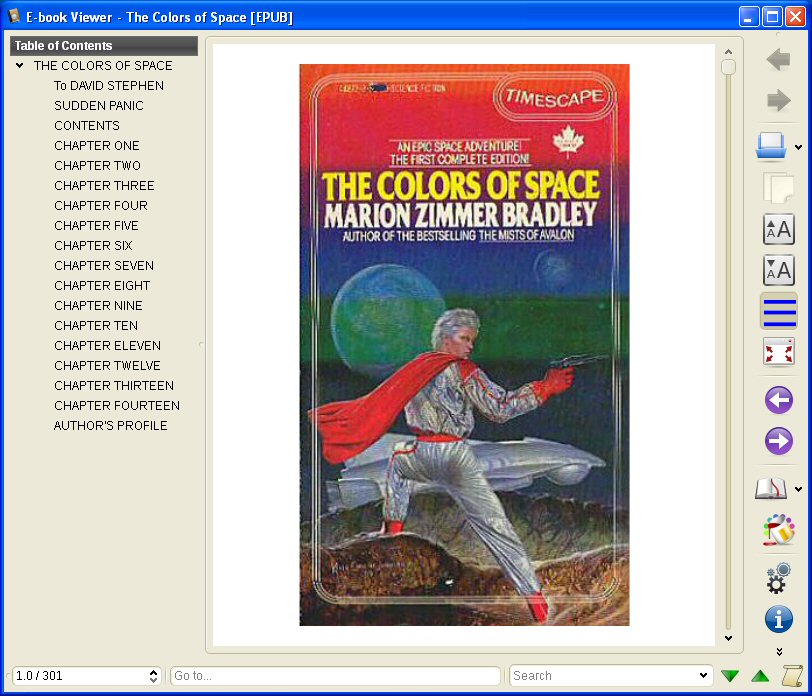The height and width of the screenshot is (696, 812).
Task: Click the Forward navigation arrow
Action: click(x=778, y=100)
